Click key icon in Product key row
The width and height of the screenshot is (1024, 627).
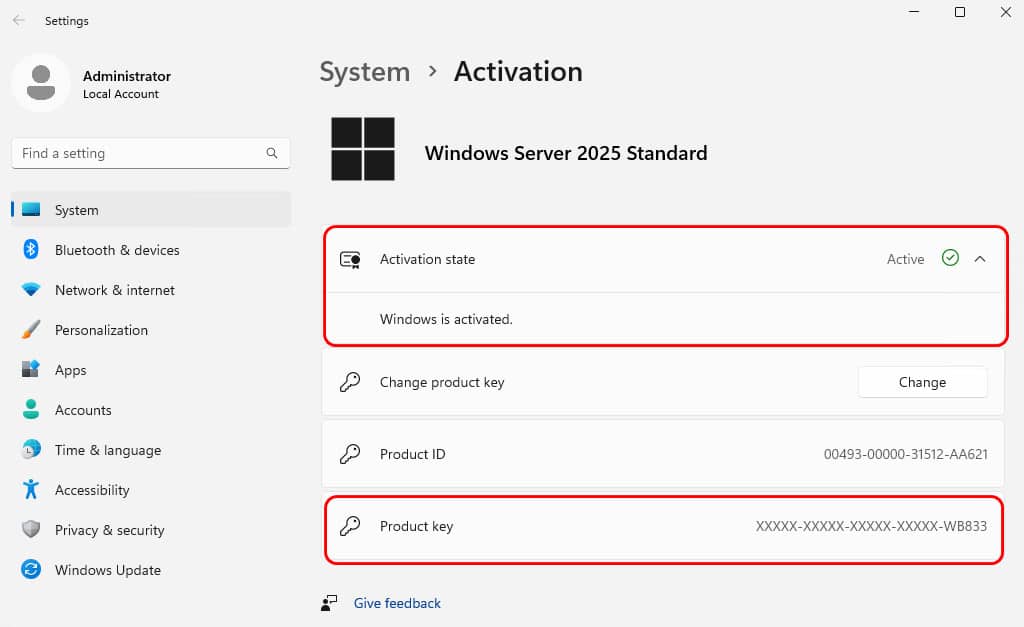(x=350, y=526)
